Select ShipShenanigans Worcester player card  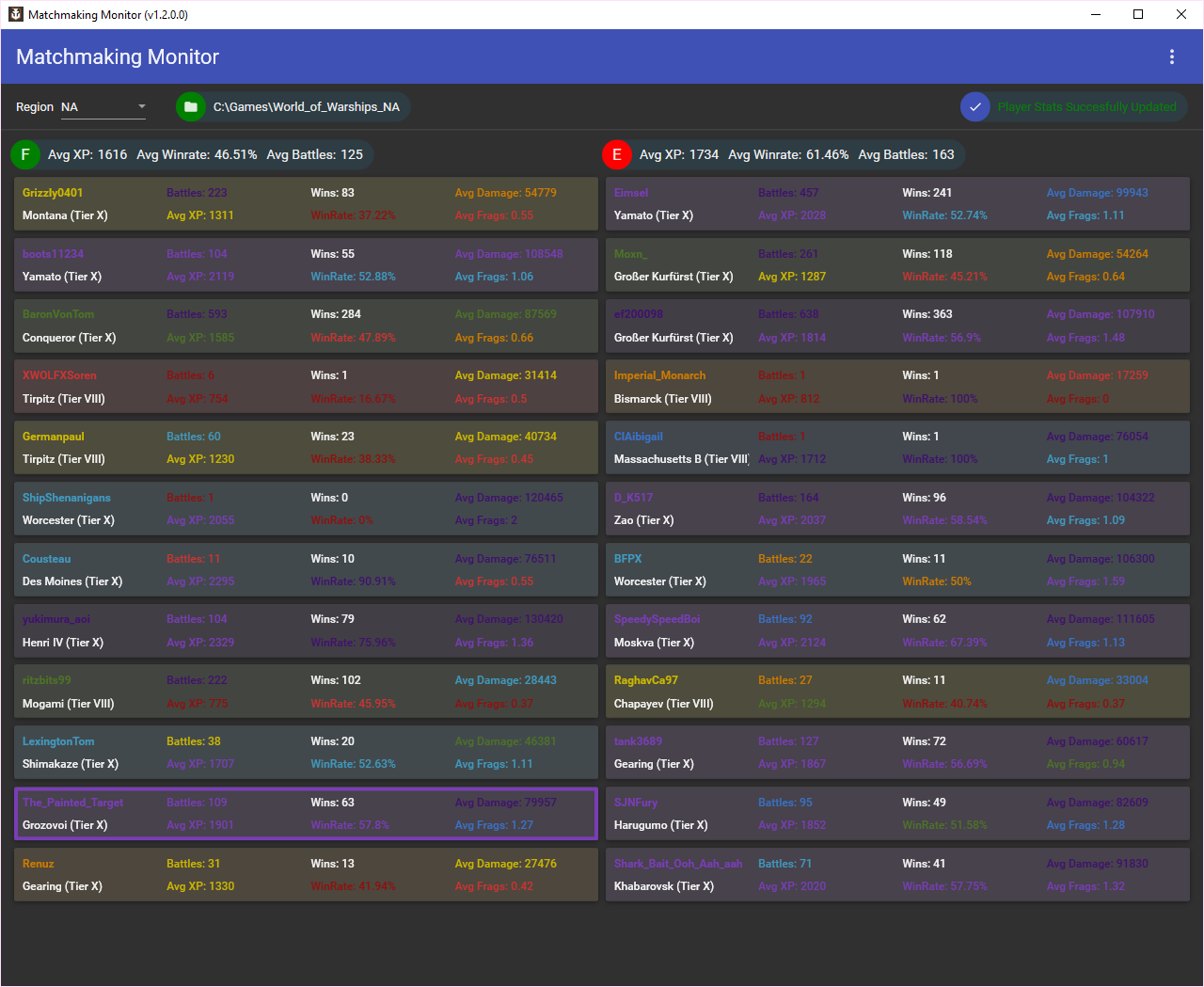(x=306, y=509)
